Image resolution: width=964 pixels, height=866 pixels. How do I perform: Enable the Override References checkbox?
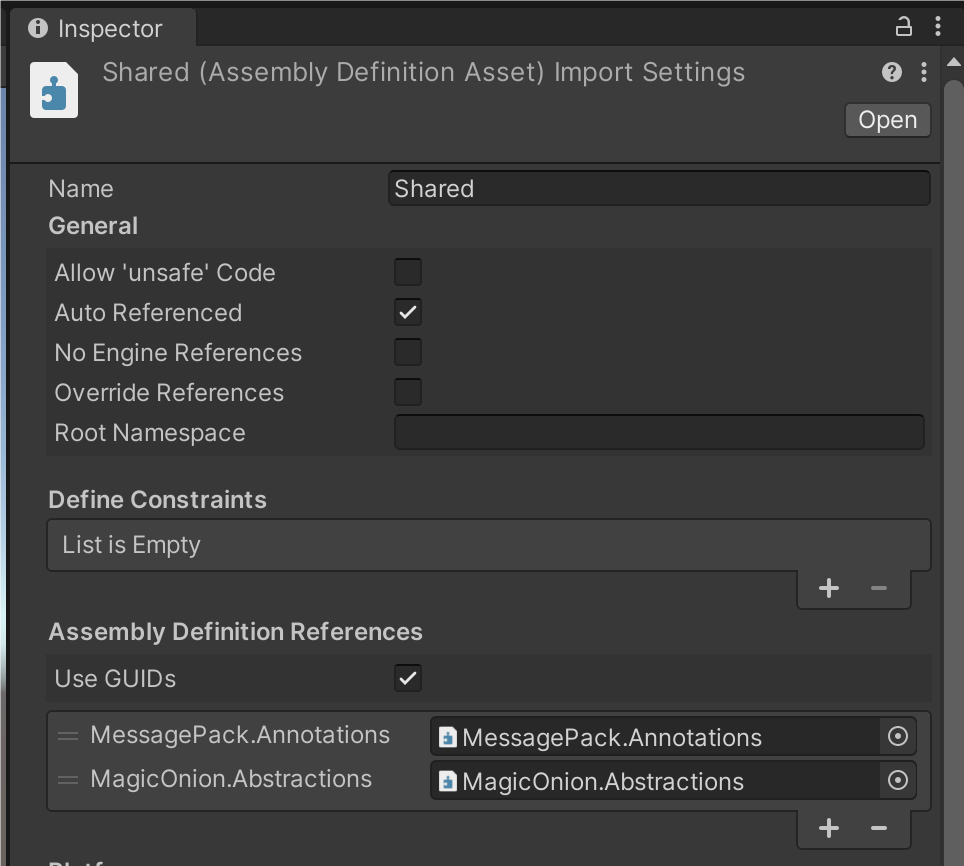(408, 392)
